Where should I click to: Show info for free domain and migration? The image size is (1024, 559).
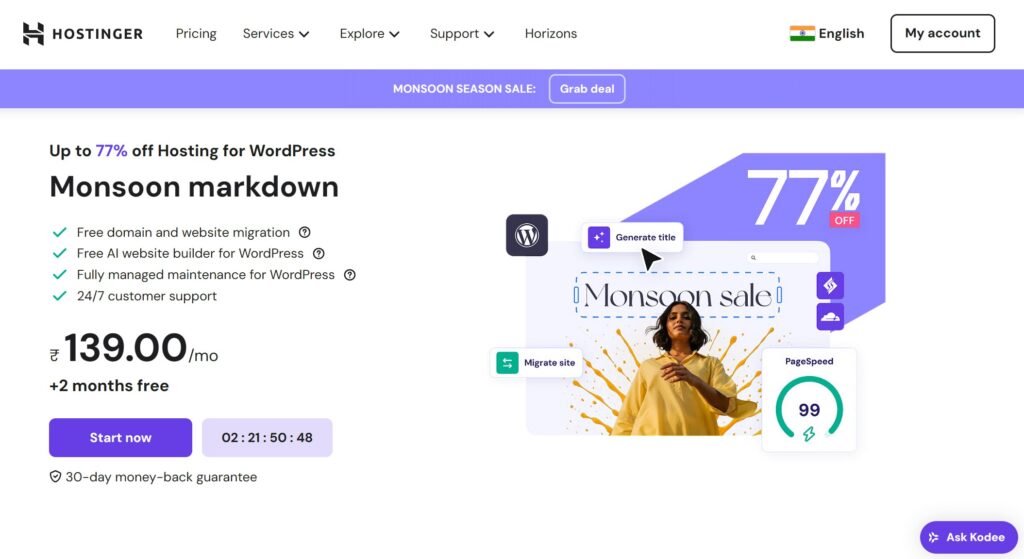click(x=304, y=232)
